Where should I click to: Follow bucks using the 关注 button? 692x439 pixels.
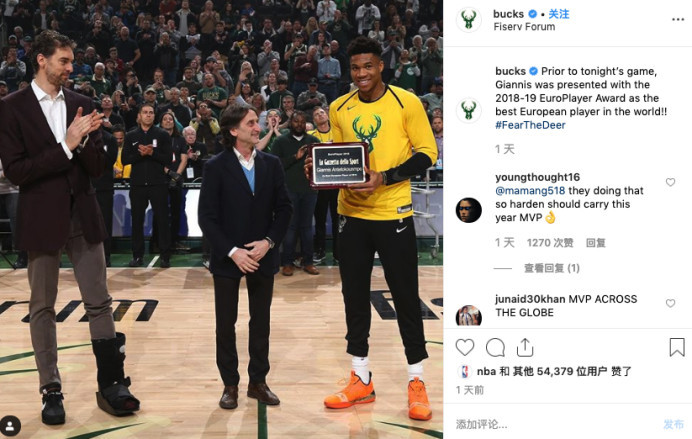coord(559,14)
